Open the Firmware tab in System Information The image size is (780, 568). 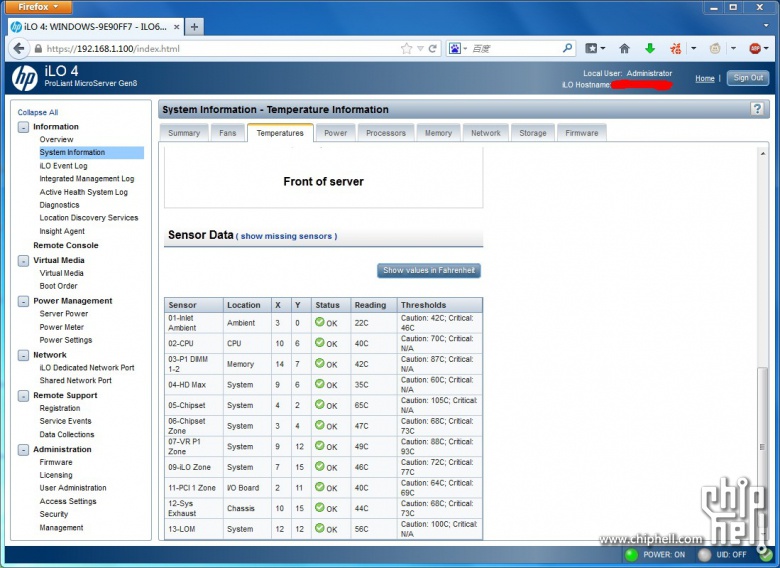pos(582,133)
